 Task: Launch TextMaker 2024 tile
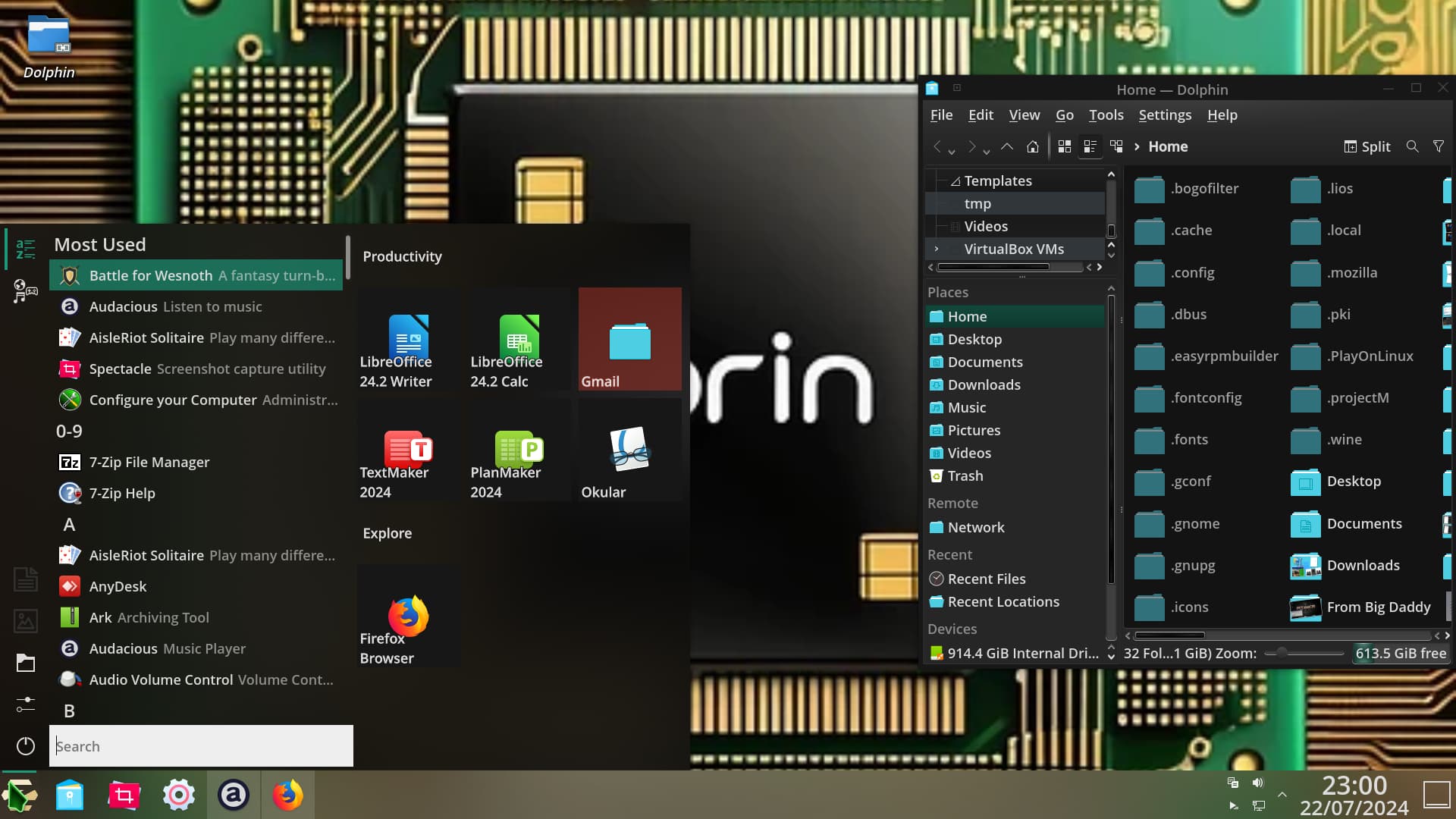(409, 450)
